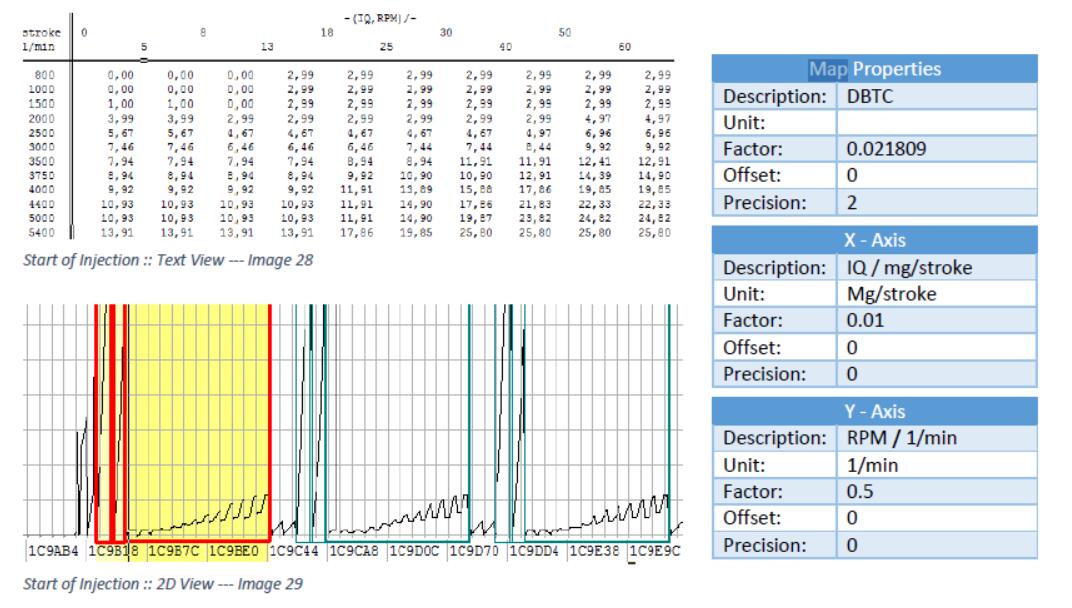The height and width of the screenshot is (608, 1072).
Task: Click the X - Axis Precision value
Action: (x=937, y=374)
